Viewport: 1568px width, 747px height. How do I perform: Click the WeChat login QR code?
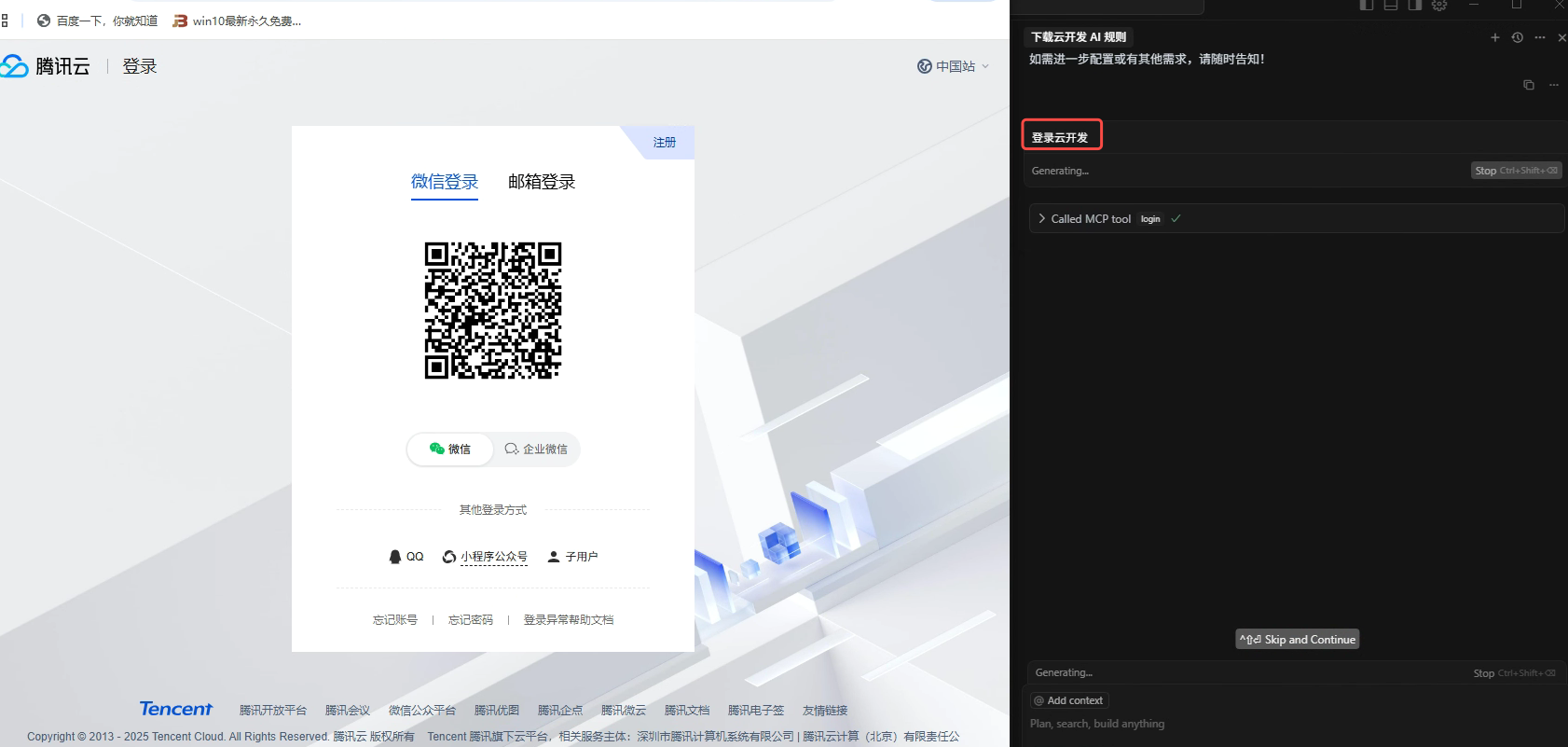point(493,311)
